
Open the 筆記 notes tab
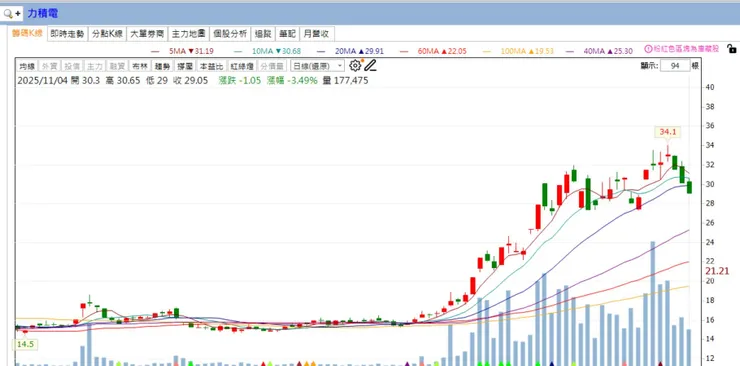click(x=287, y=34)
